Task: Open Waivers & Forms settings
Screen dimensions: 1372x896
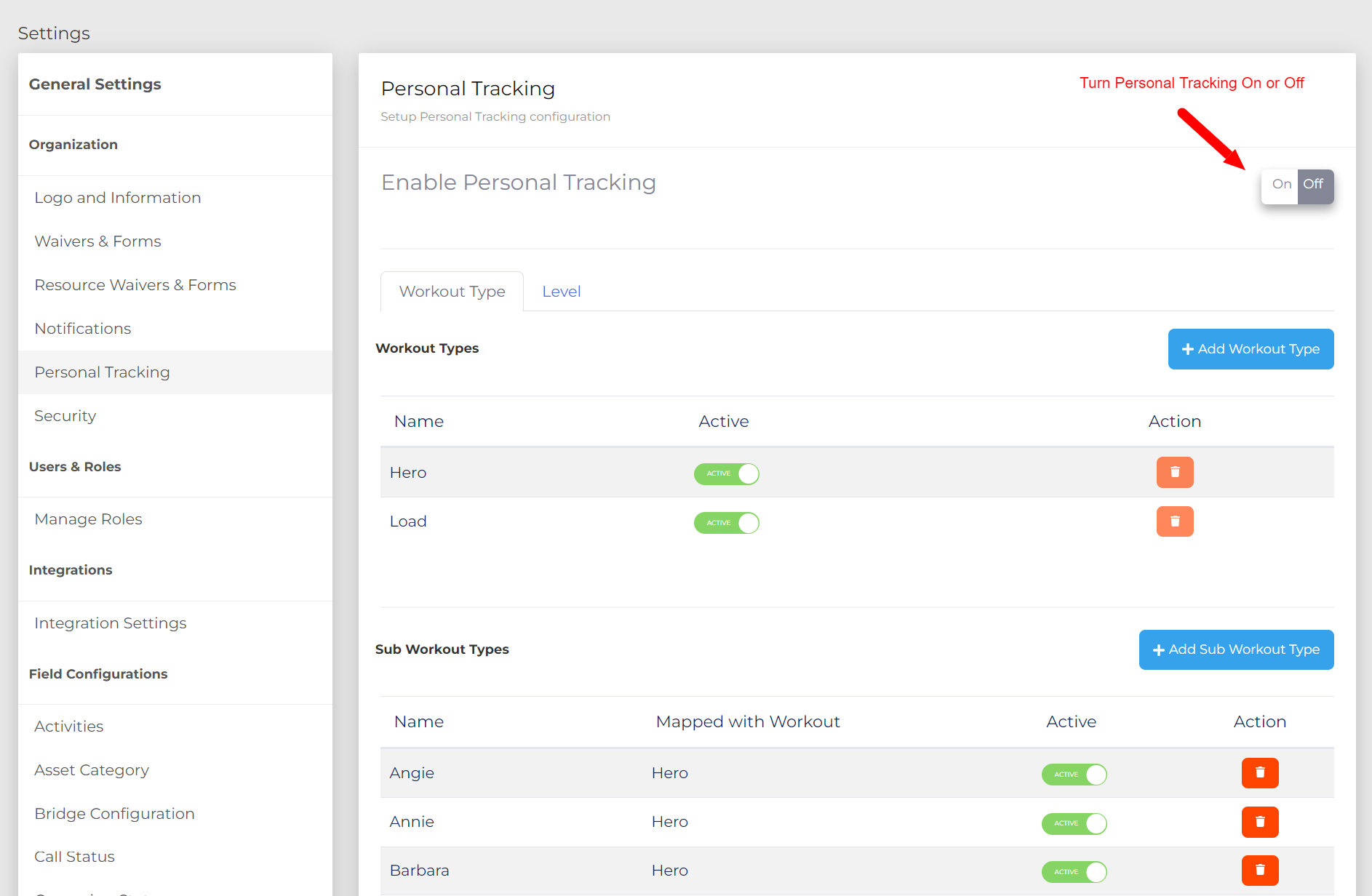Action: point(97,241)
